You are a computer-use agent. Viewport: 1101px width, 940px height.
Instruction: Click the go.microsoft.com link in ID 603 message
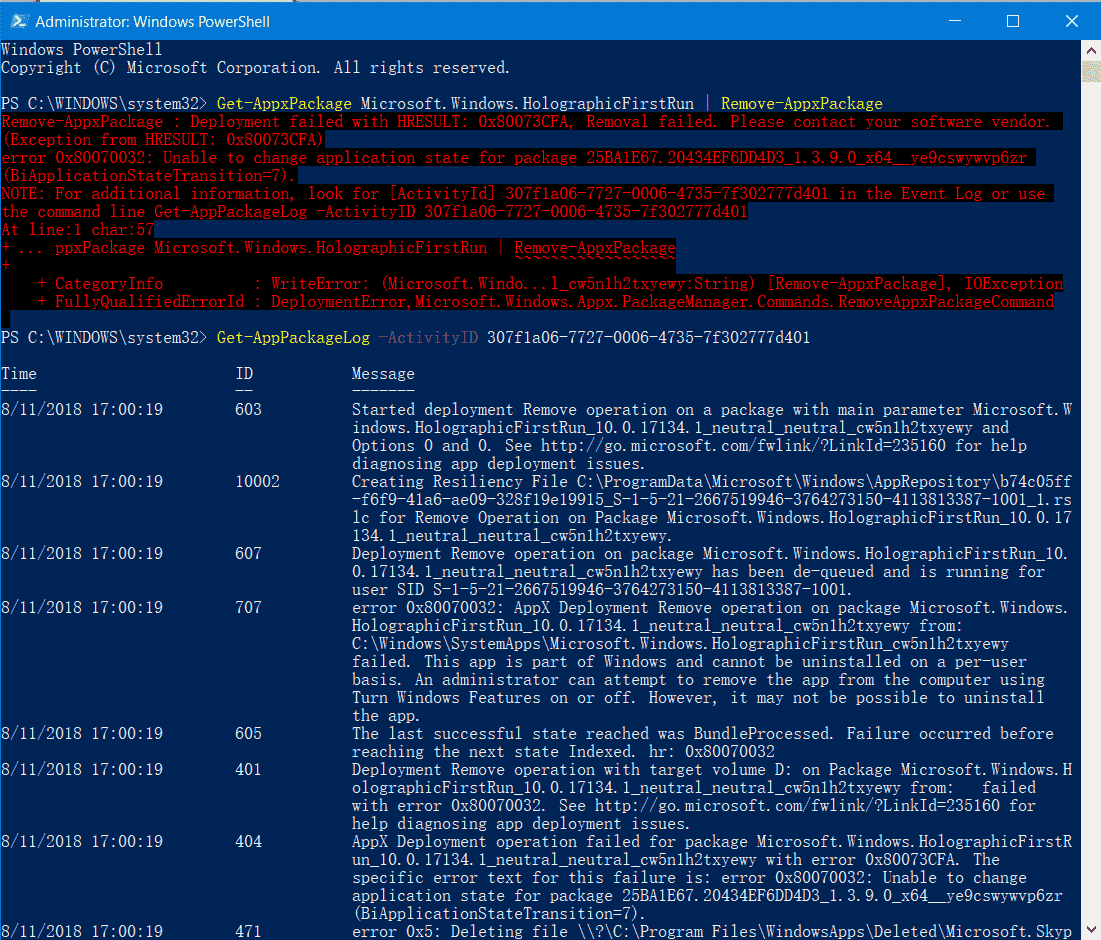744,446
